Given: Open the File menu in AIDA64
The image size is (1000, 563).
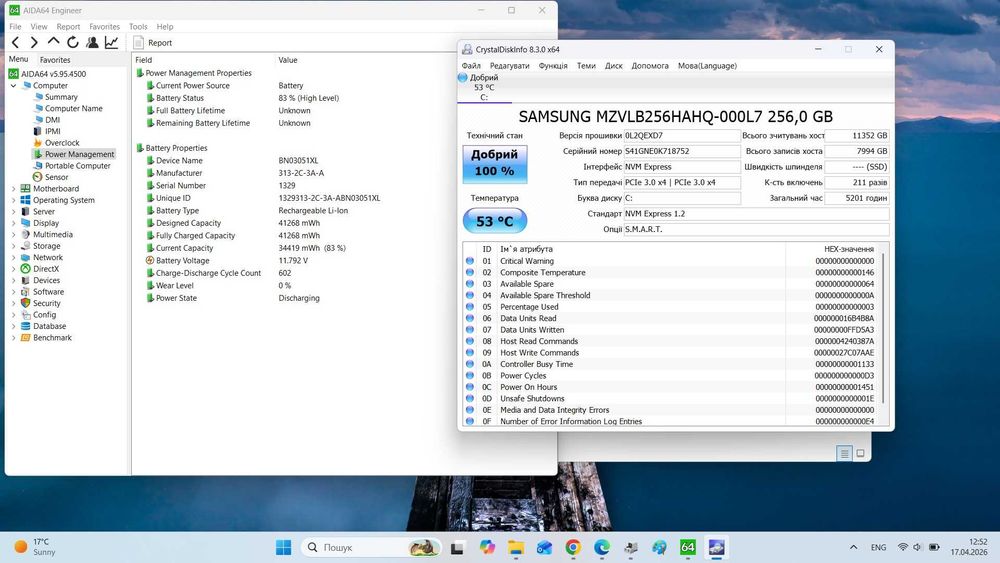Looking at the screenshot, I should tap(15, 27).
